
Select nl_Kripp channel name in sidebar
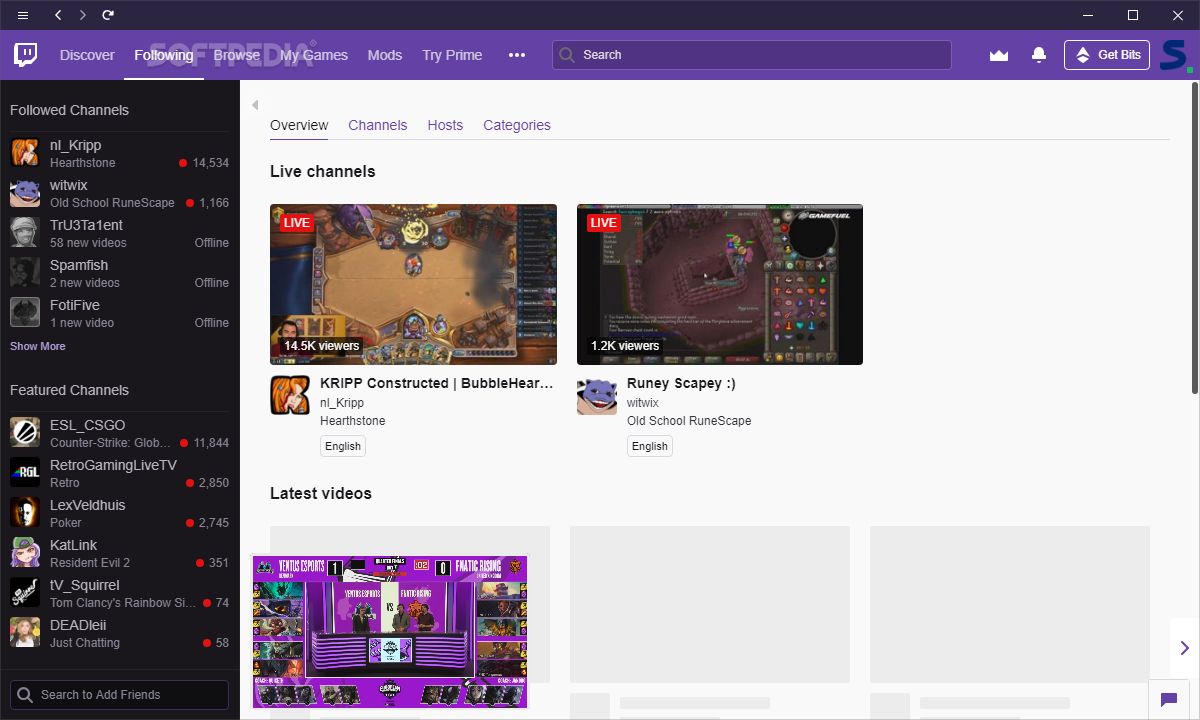(x=76, y=145)
